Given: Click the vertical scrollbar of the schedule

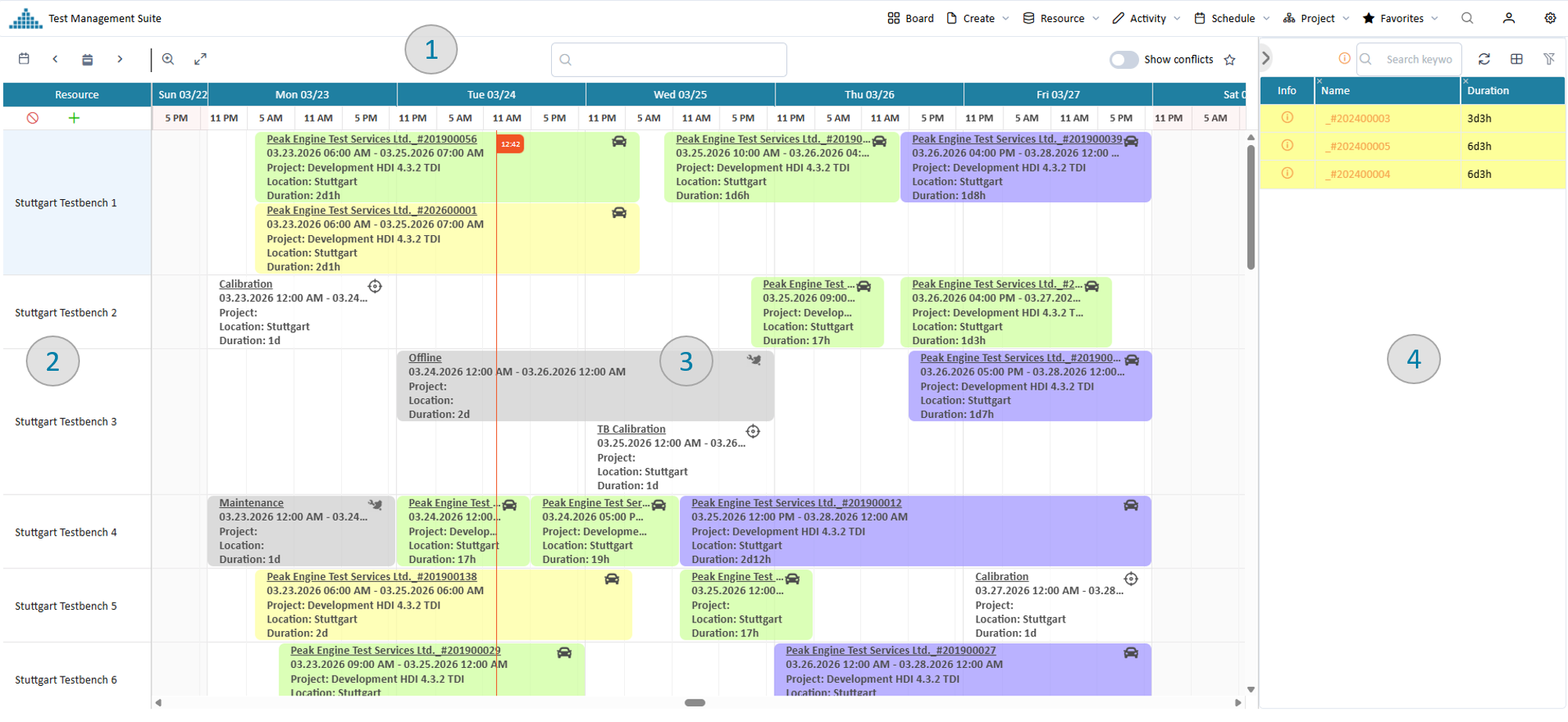Looking at the screenshot, I should pos(1250,208).
